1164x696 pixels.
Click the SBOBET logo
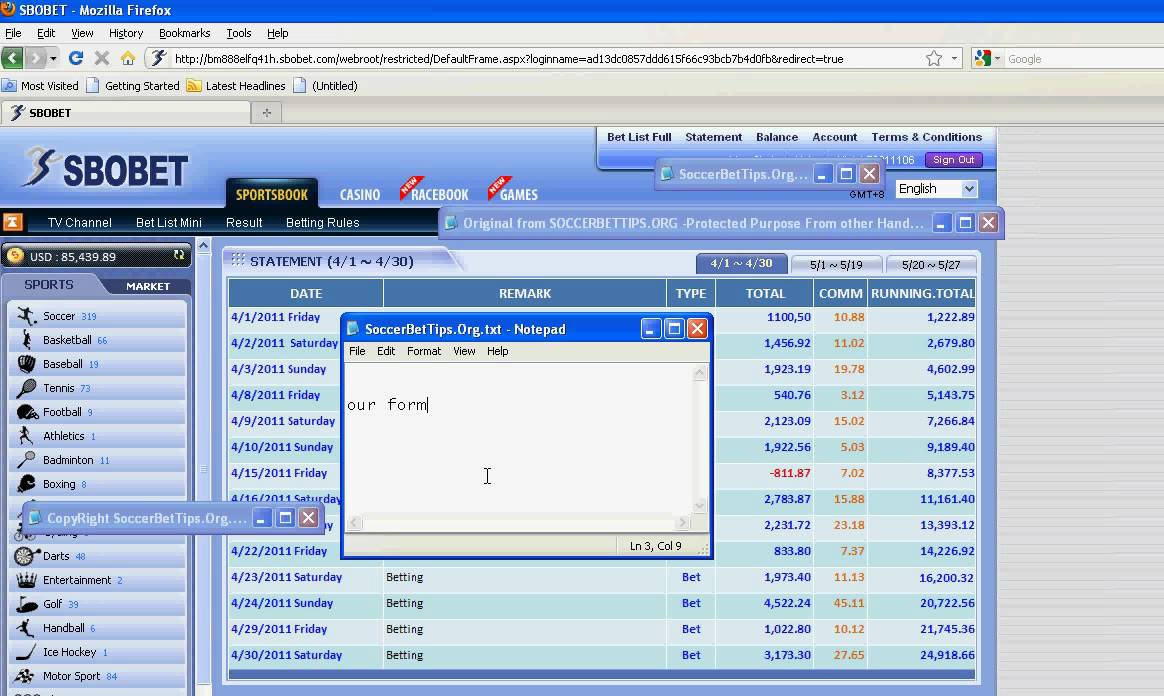105,168
